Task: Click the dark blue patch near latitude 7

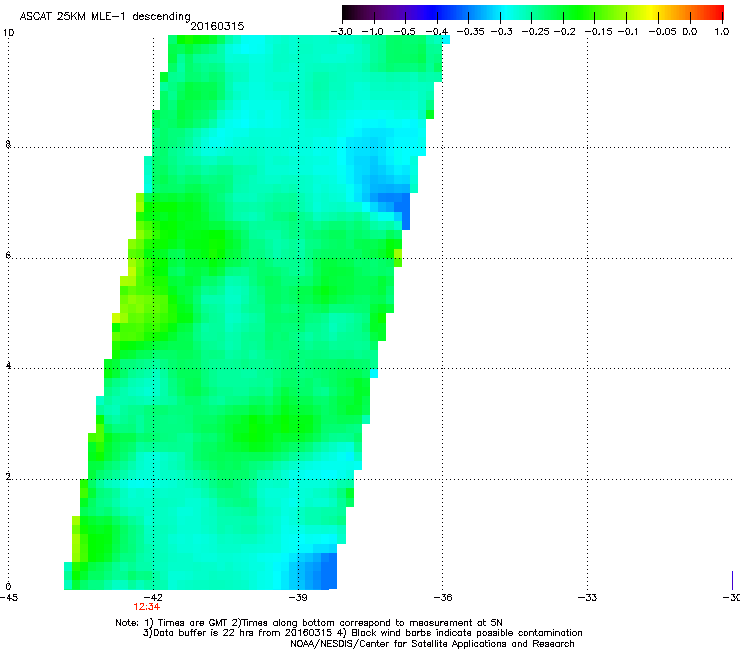Action: (396, 205)
